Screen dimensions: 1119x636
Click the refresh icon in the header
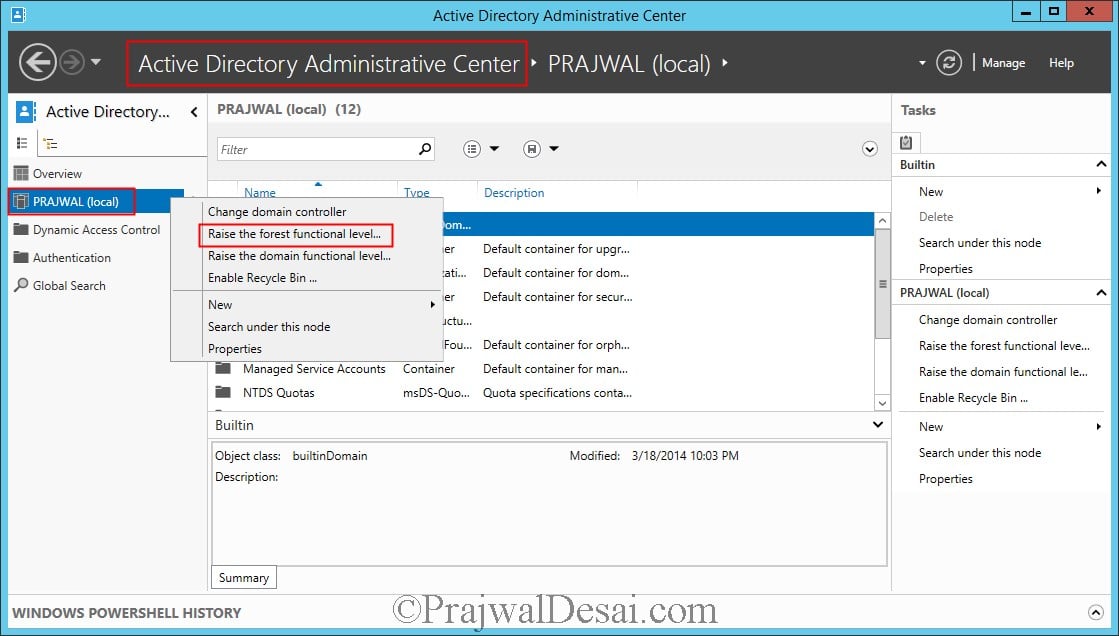pos(948,63)
